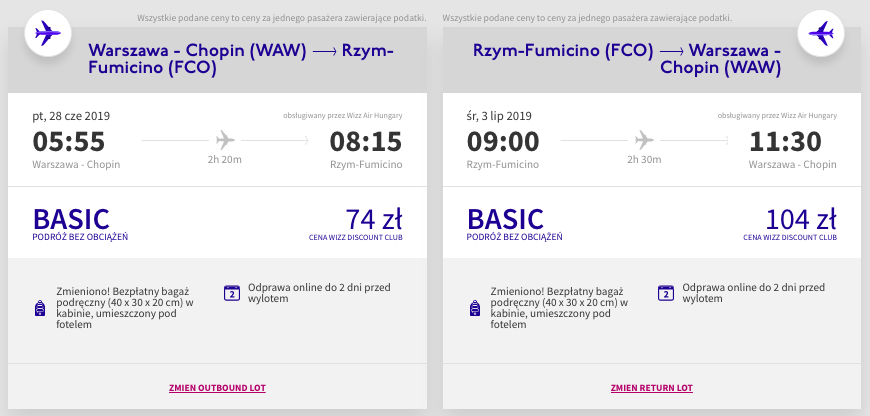Click the return online check-in calendar icon
This screenshot has width=870, height=416.
tap(666, 293)
